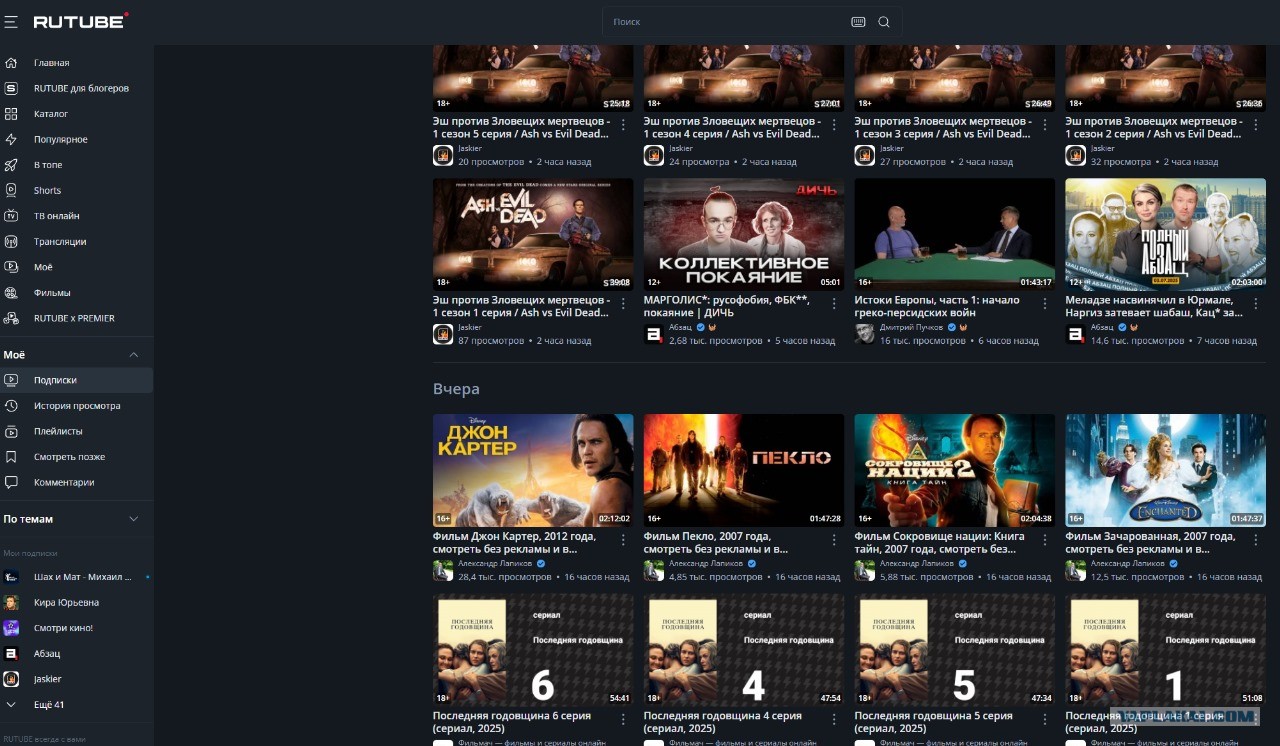Click the Фильмы reel icon

pos(11,293)
